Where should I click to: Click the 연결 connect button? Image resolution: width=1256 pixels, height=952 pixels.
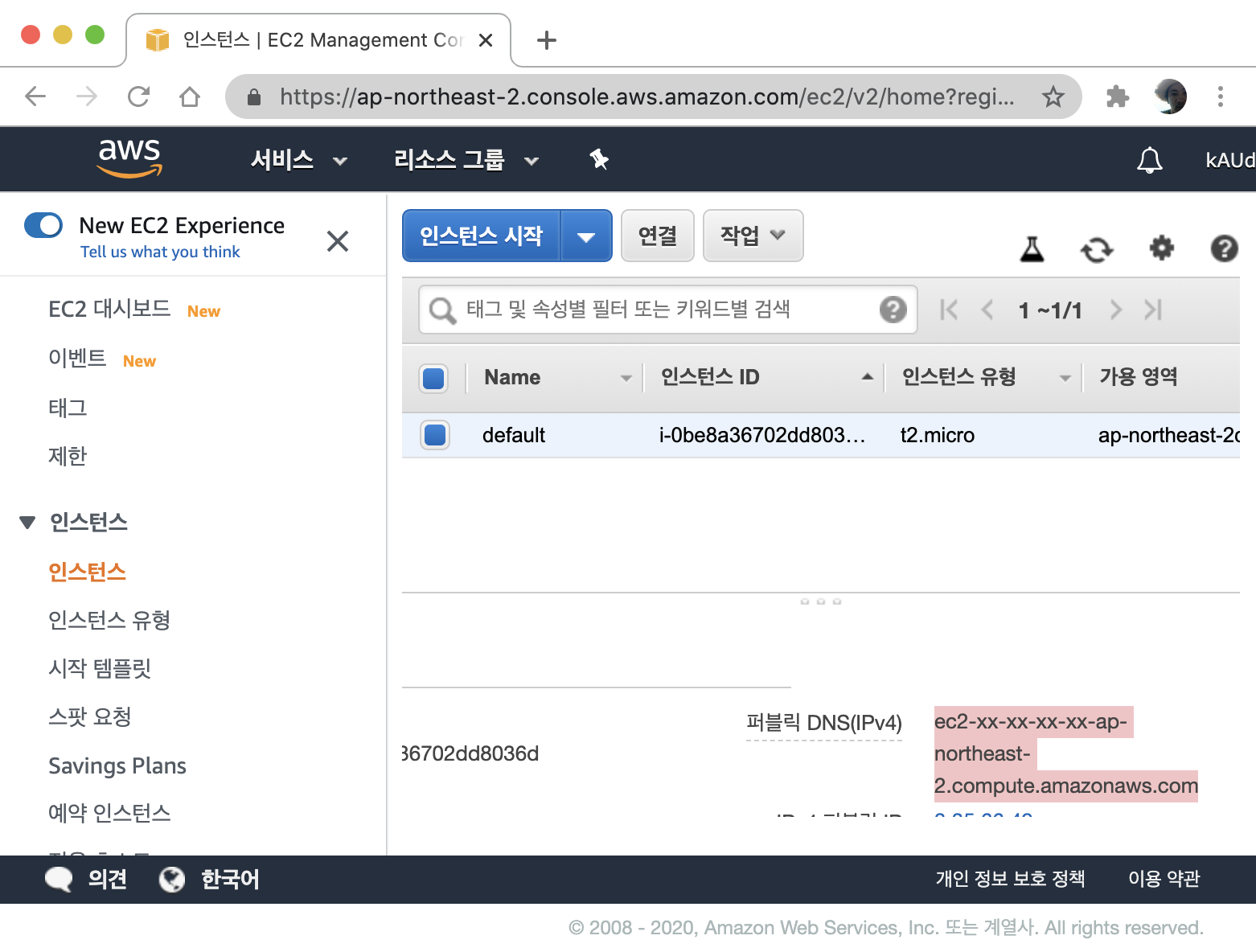[658, 236]
